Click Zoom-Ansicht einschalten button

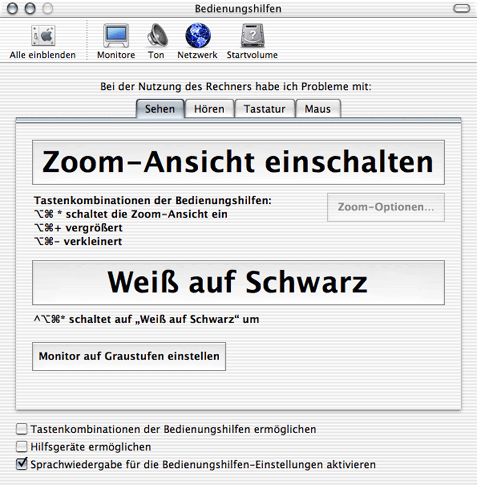click(238, 162)
